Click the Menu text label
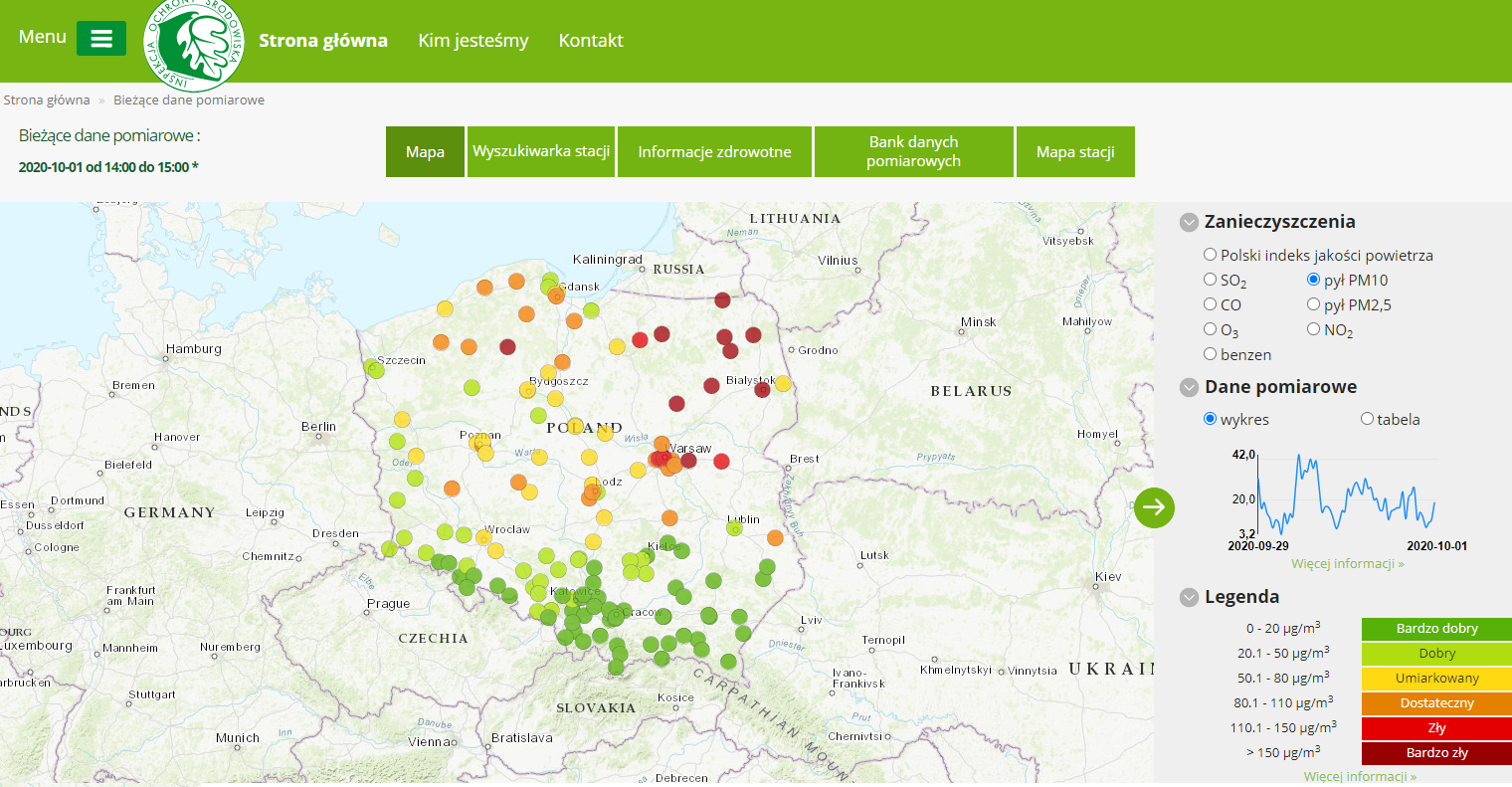Viewport: 1512px width, 787px height. click(42, 37)
